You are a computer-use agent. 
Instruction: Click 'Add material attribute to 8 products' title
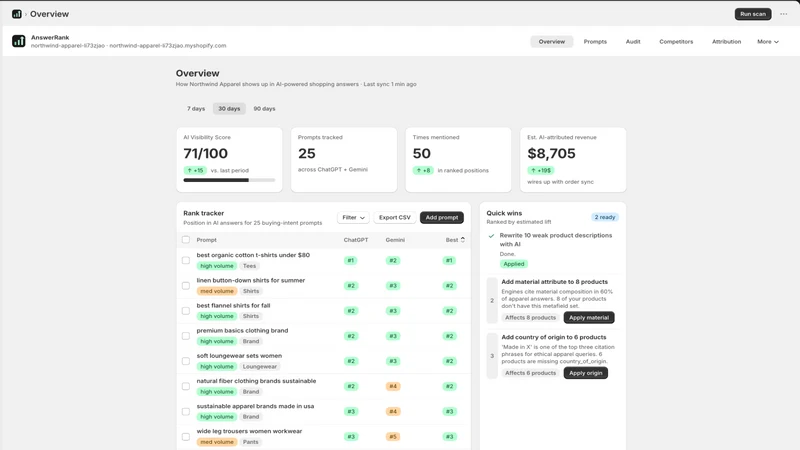click(x=554, y=282)
